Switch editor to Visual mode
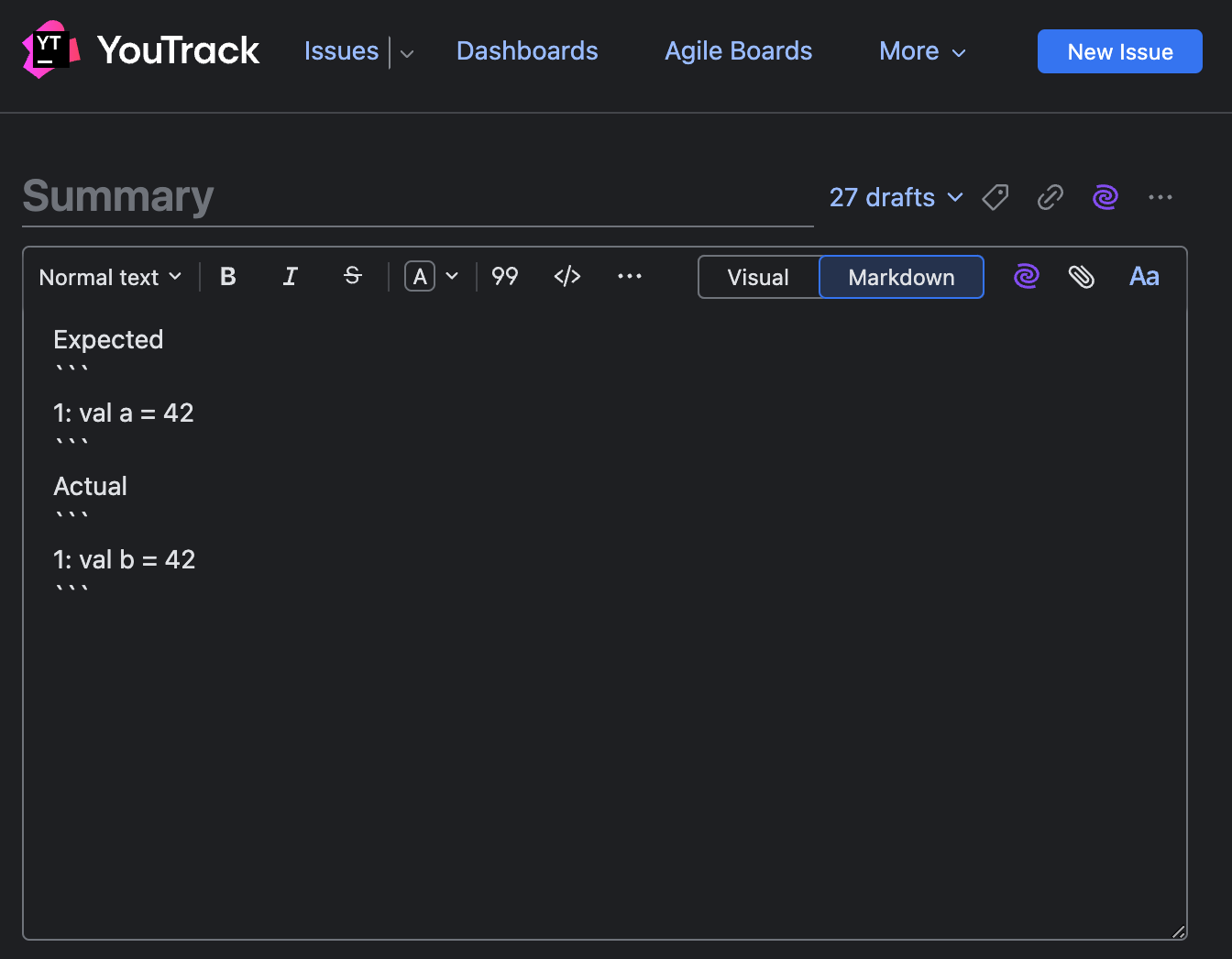The image size is (1232, 959). tap(758, 277)
